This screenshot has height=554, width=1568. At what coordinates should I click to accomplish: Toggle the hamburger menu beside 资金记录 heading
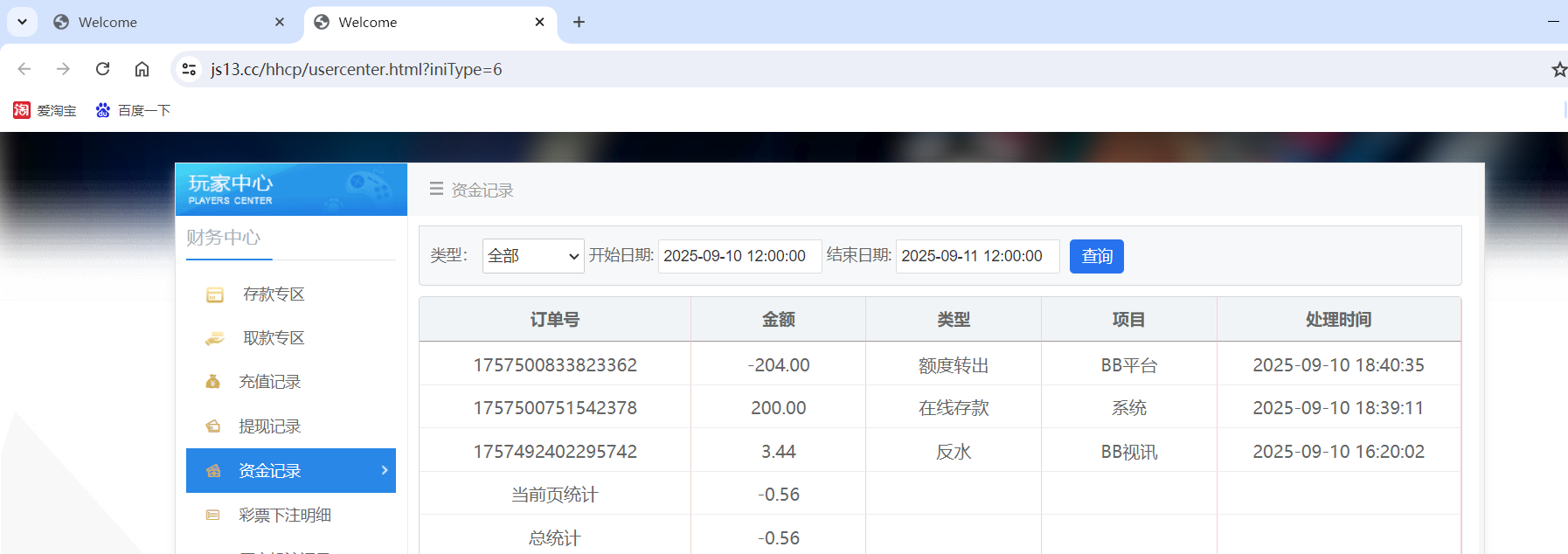(436, 189)
